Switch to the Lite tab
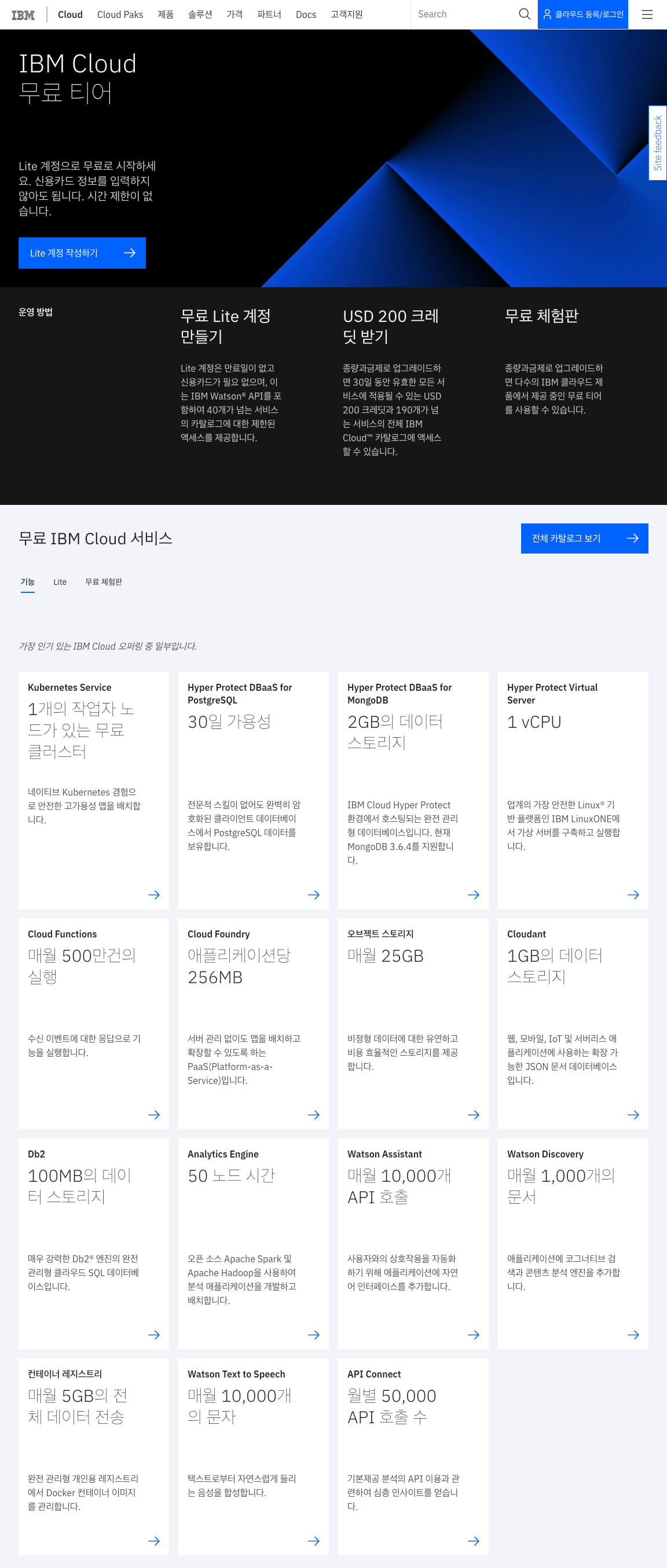Screen dimensions: 667x1568 pos(60,582)
